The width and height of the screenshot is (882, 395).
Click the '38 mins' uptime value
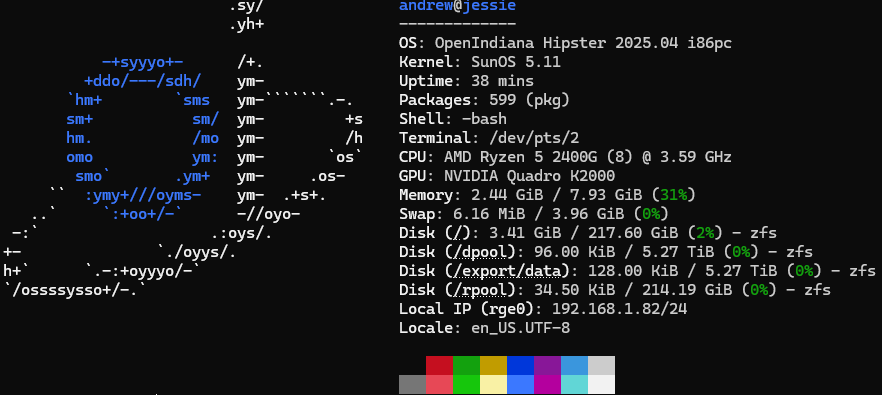pos(502,81)
